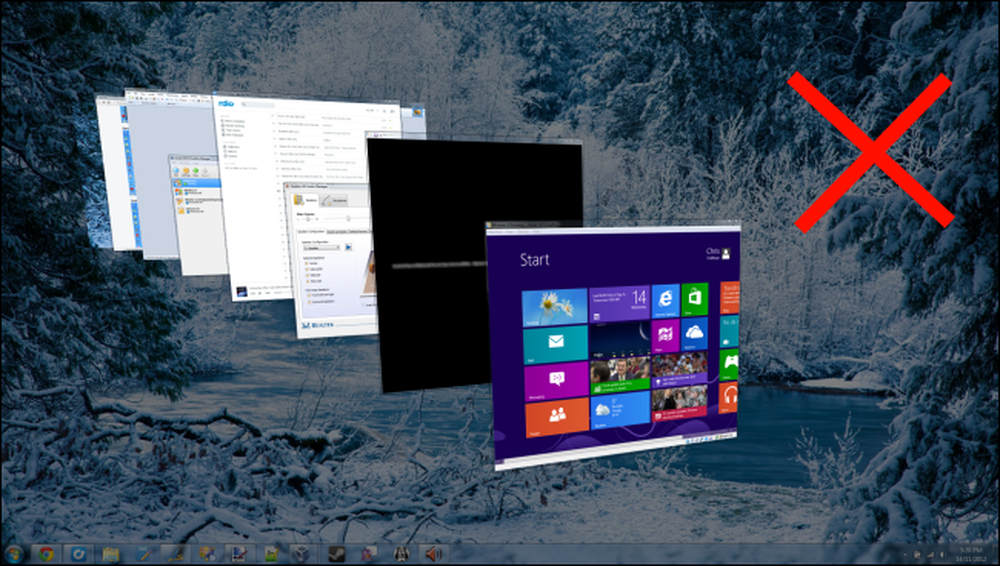
Task: Click the blue circular-arrow app on taskbar
Action: tap(78, 553)
